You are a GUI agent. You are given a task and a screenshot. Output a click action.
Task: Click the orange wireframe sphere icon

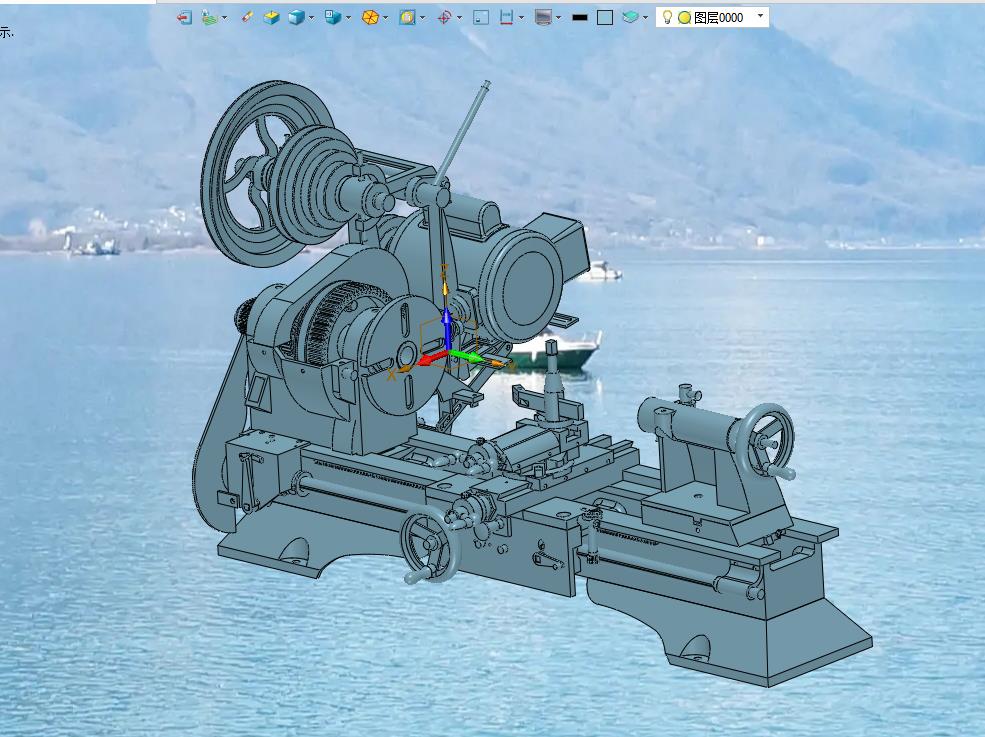coord(370,17)
